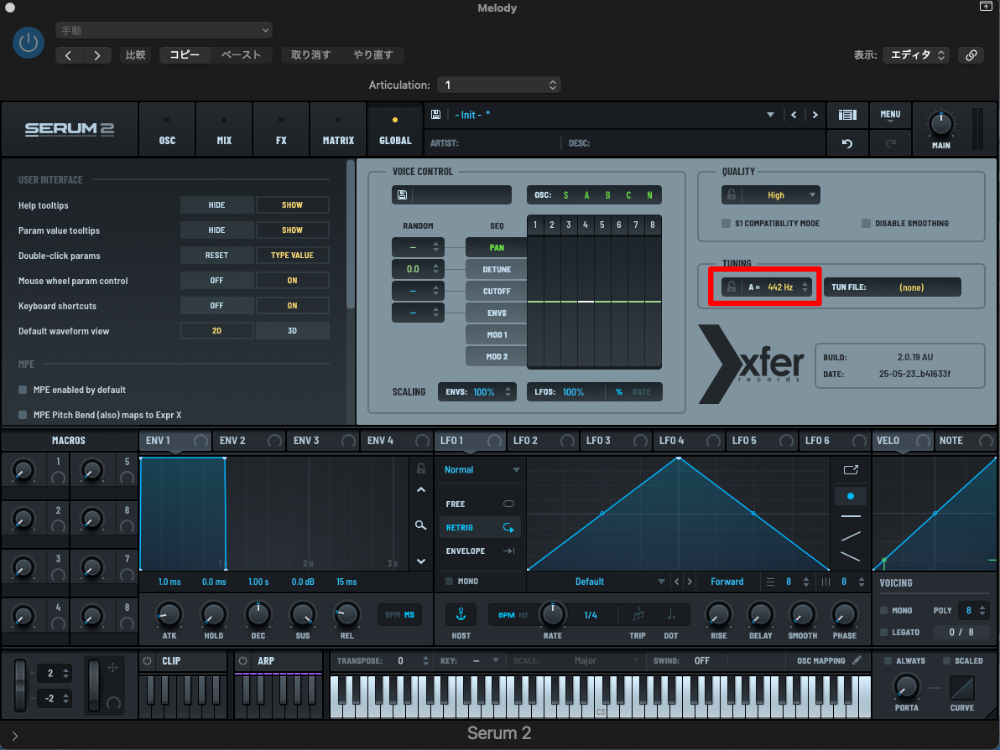Open the view mode dropdown in host header

(x=916, y=55)
